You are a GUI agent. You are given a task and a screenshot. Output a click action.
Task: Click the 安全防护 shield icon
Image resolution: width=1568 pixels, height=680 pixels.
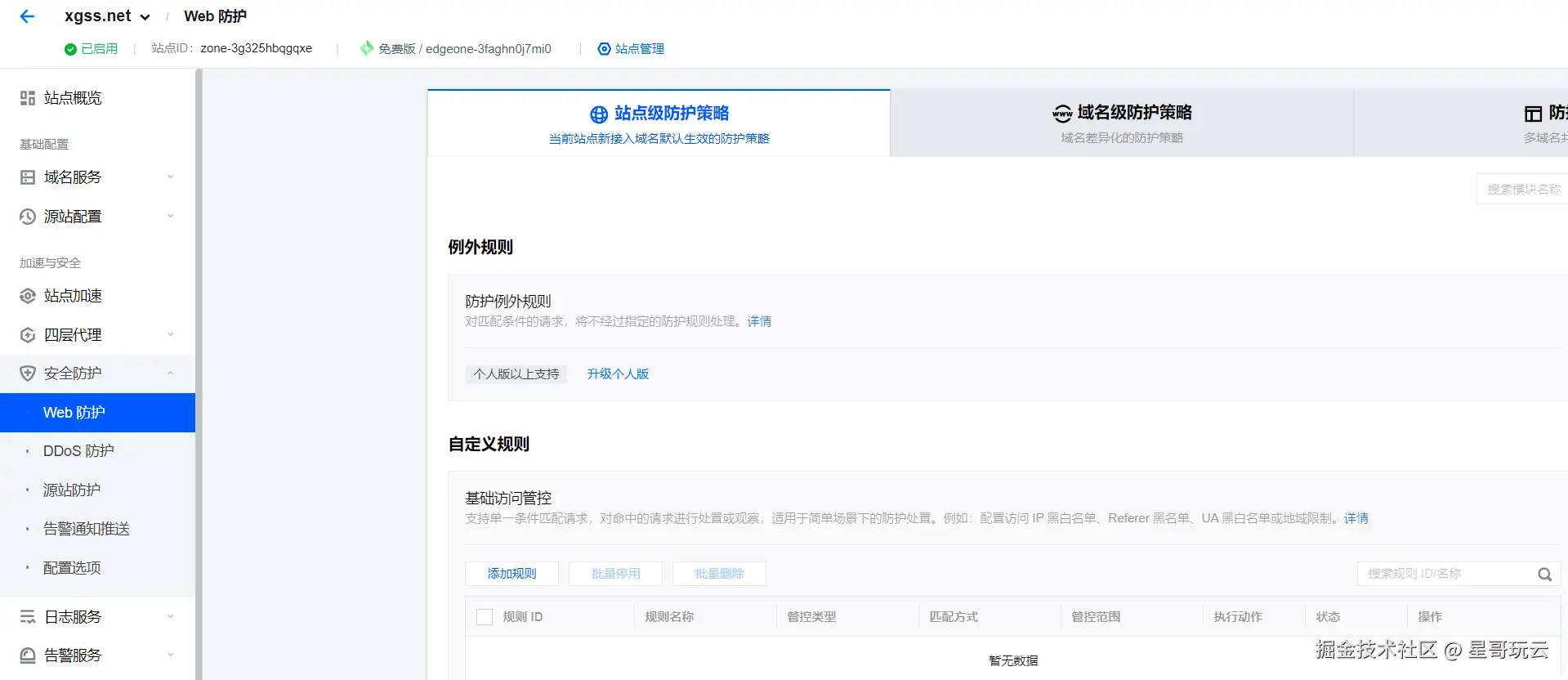(28, 374)
